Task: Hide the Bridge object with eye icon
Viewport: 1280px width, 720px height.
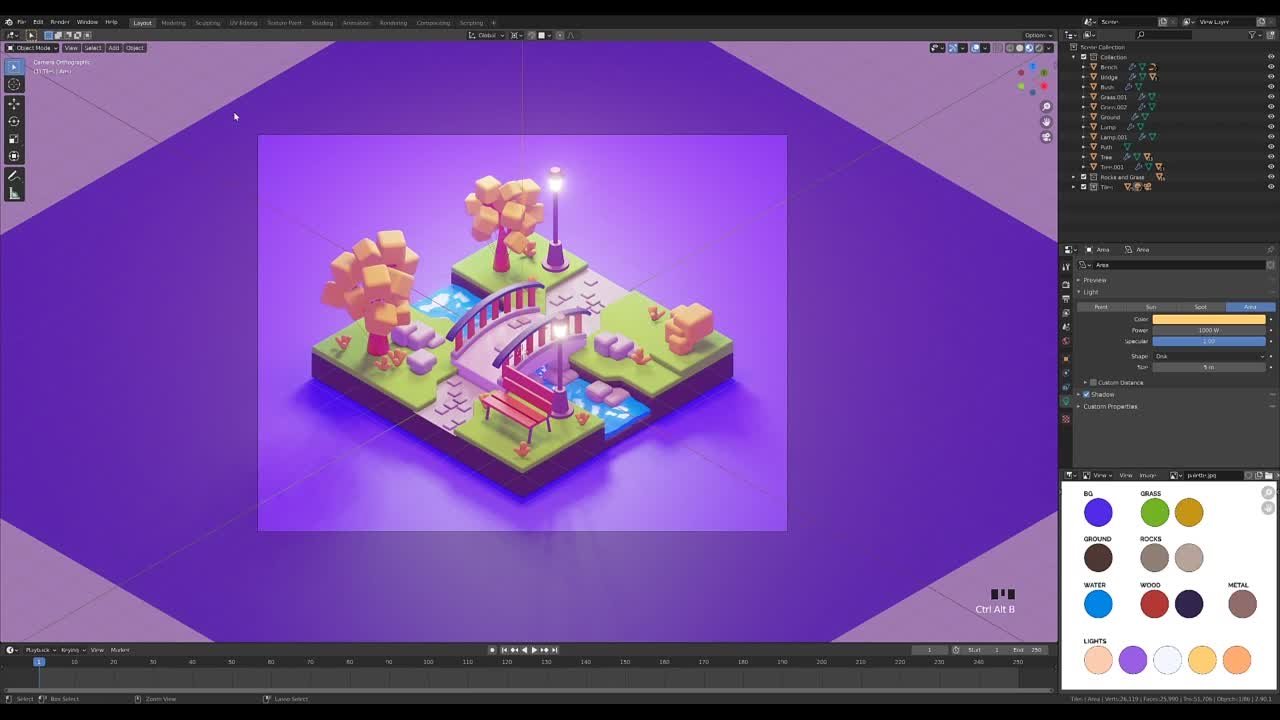Action: [x=1271, y=77]
